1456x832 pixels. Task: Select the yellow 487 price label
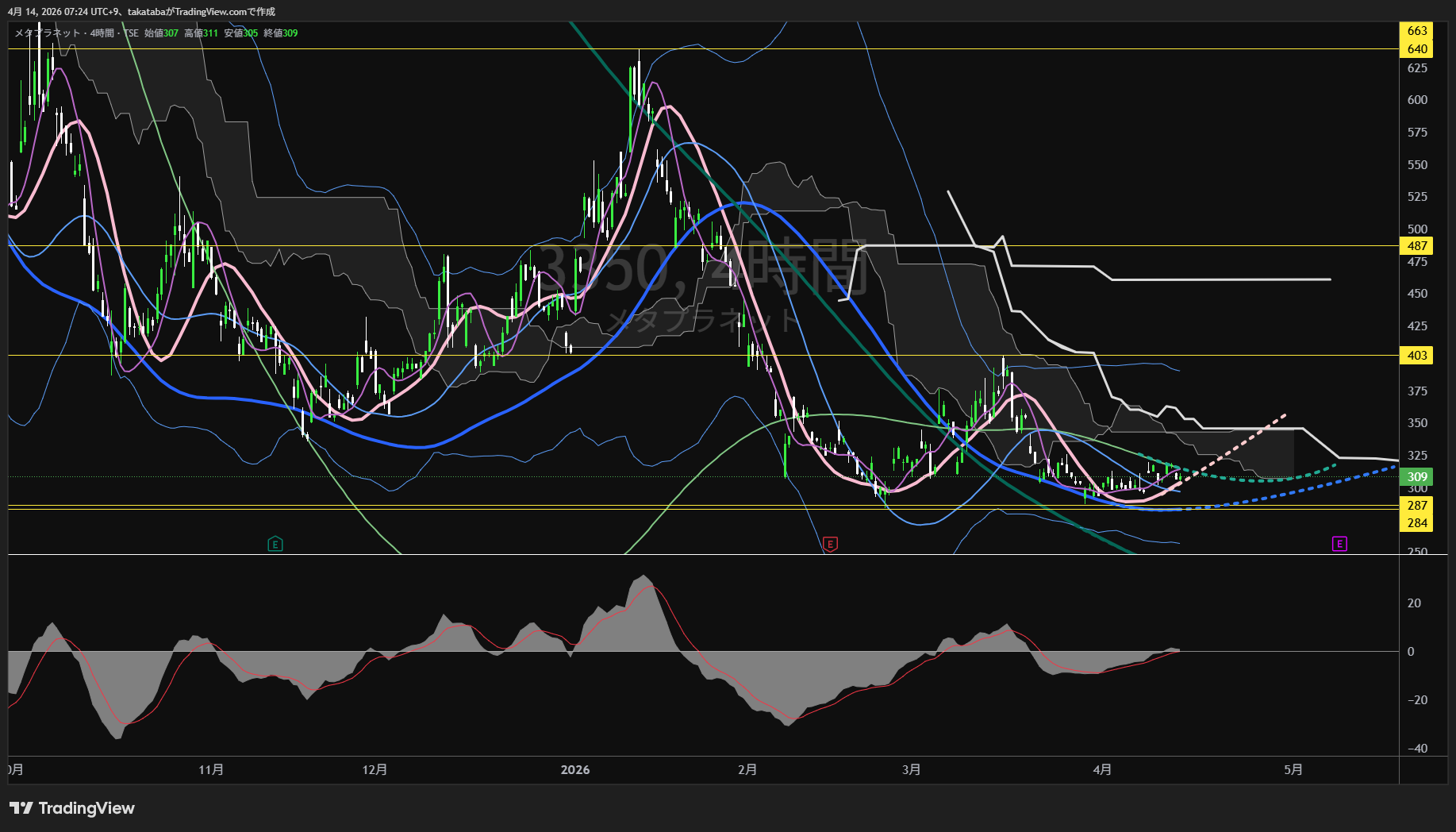click(x=1416, y=246)
